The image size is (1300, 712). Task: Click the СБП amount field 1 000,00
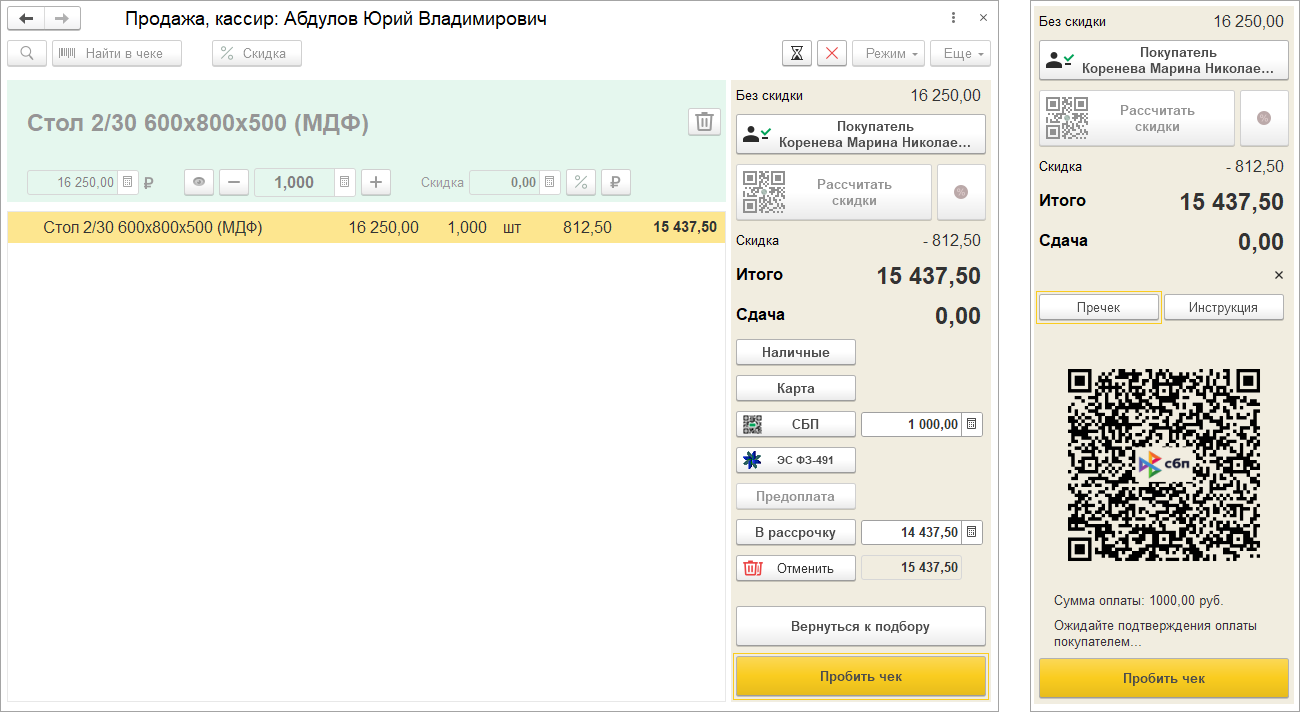[x=912, y=424]
